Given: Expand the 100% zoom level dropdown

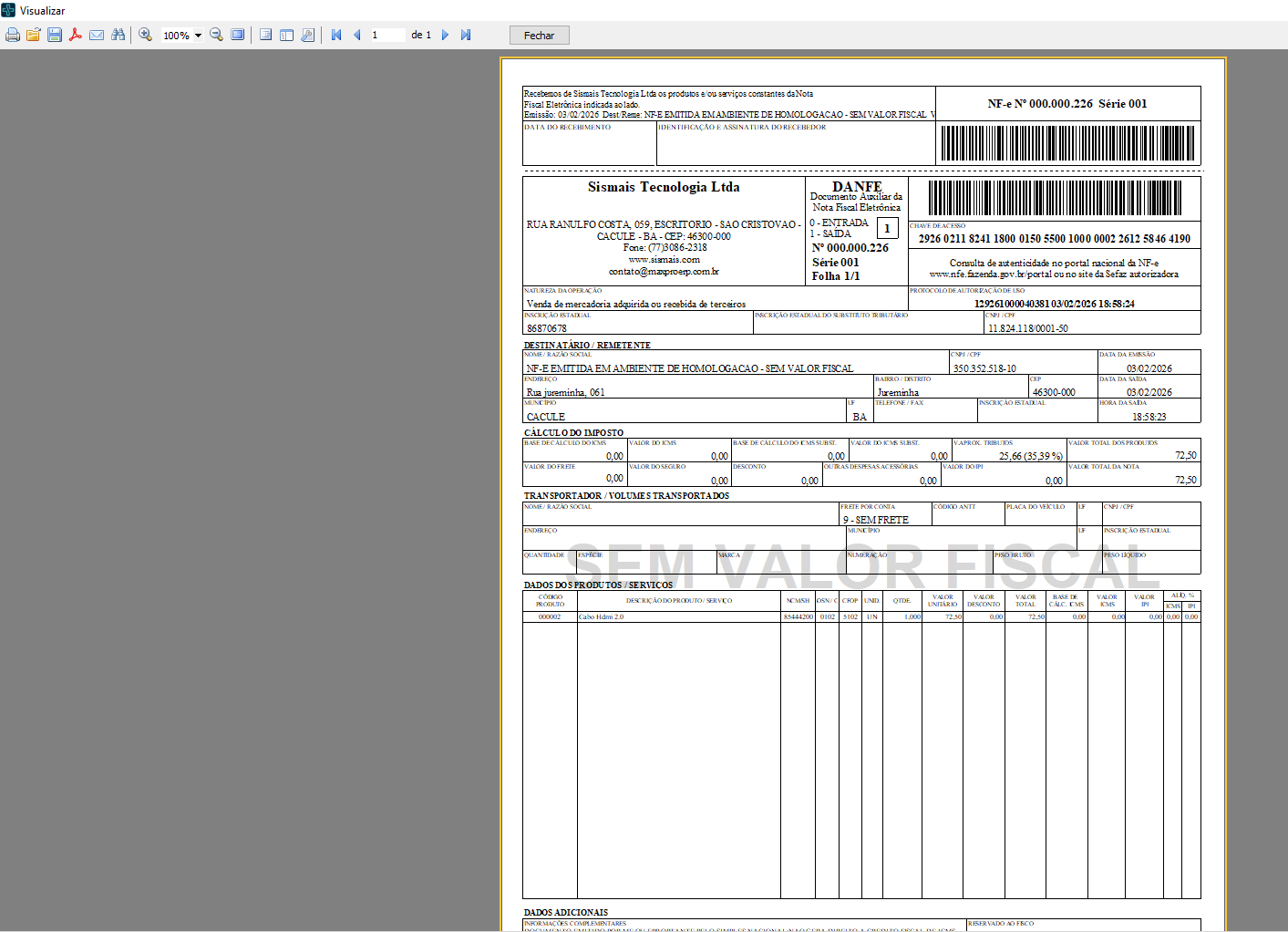Looking at the screenshot, I should pyautogui.click(x=198, y=36).
